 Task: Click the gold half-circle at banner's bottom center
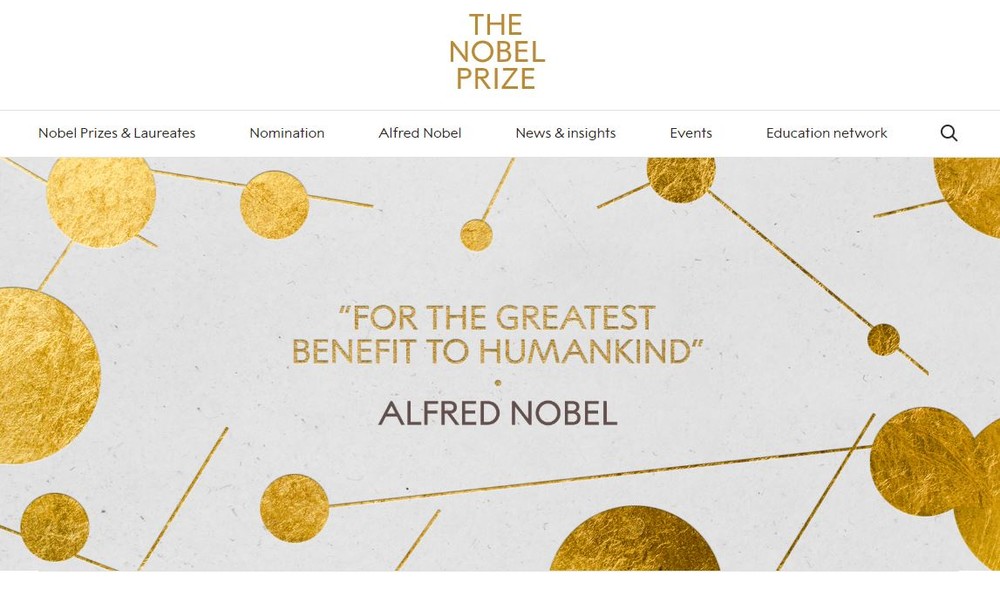pos(634,543)
